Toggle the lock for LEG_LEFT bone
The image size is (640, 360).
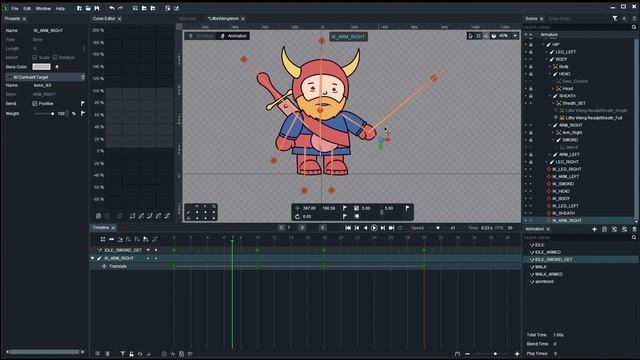(x=531, y=52)
